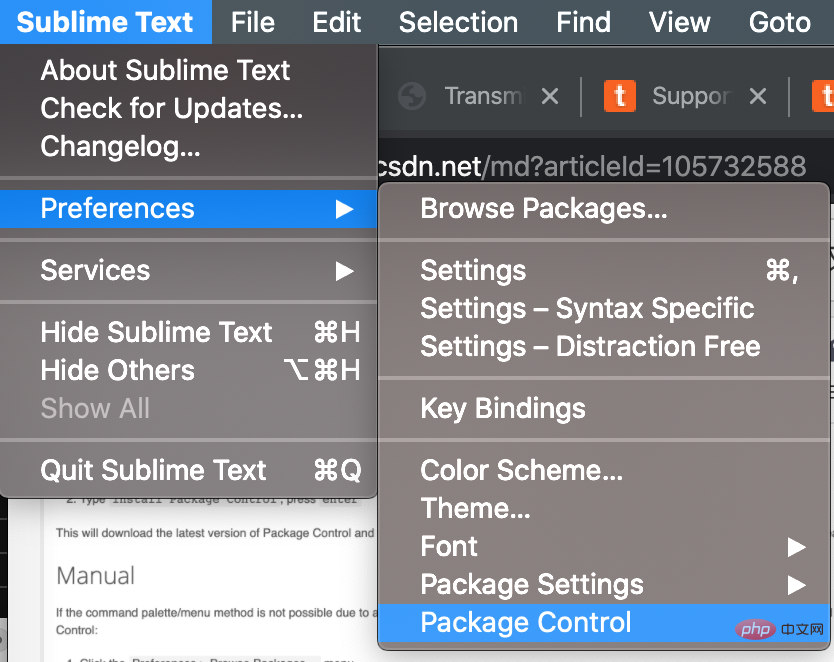This screenshot has width=834, height=662.
Task: Open the File menu
Action: click(253, 22)
